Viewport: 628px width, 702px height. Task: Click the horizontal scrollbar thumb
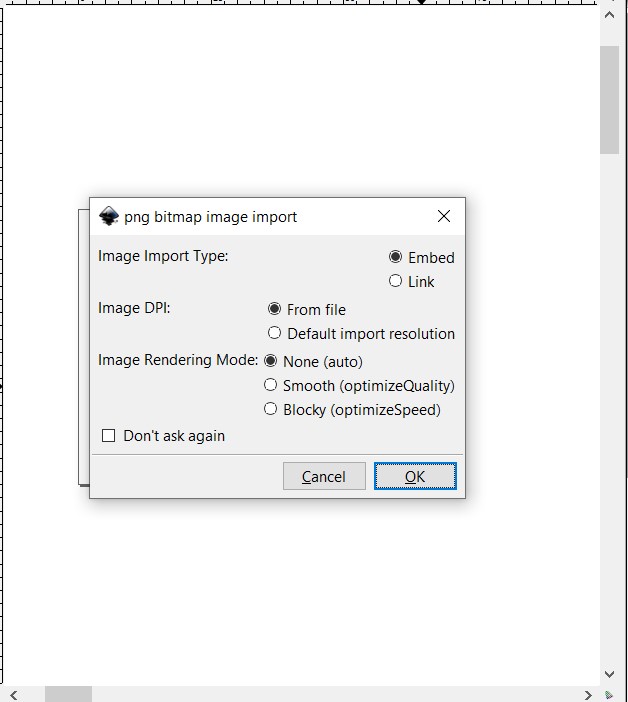[68, 694]
